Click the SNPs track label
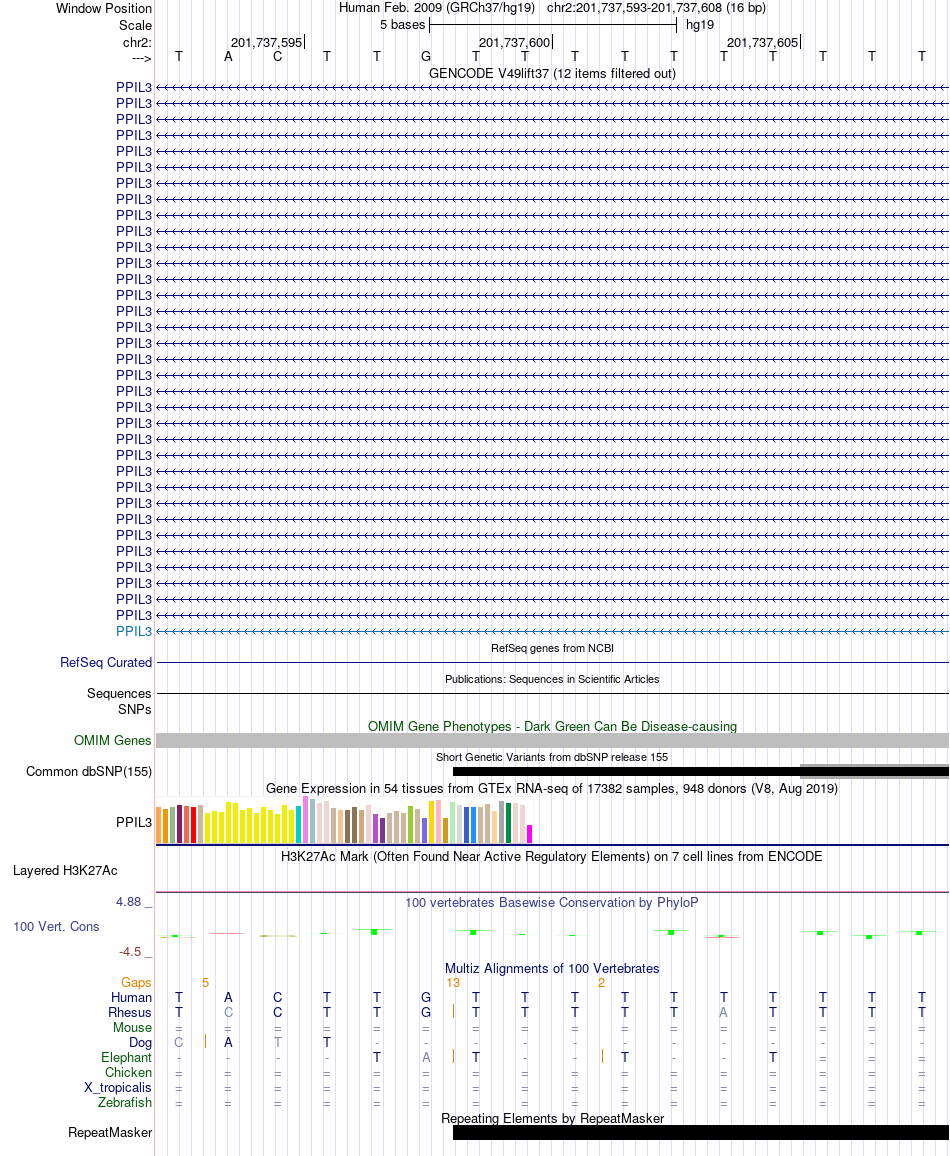Viewport: 950px width, 1156px height. pos(135,709)
